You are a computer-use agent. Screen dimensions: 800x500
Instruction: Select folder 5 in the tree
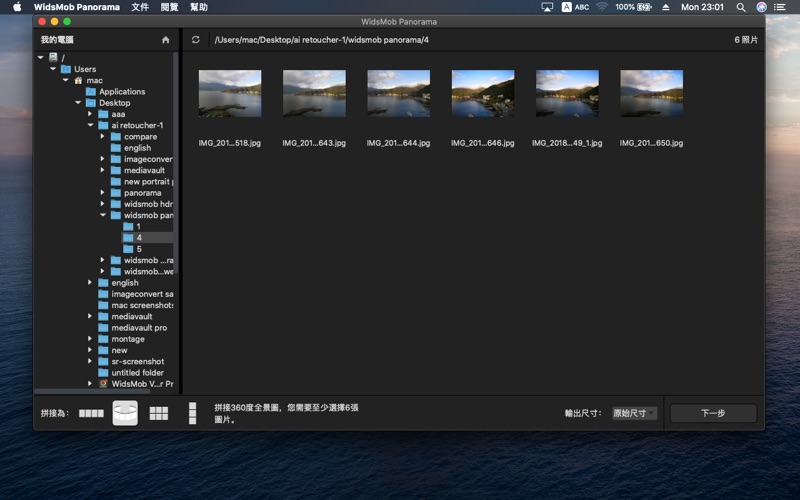click(139, 249)
